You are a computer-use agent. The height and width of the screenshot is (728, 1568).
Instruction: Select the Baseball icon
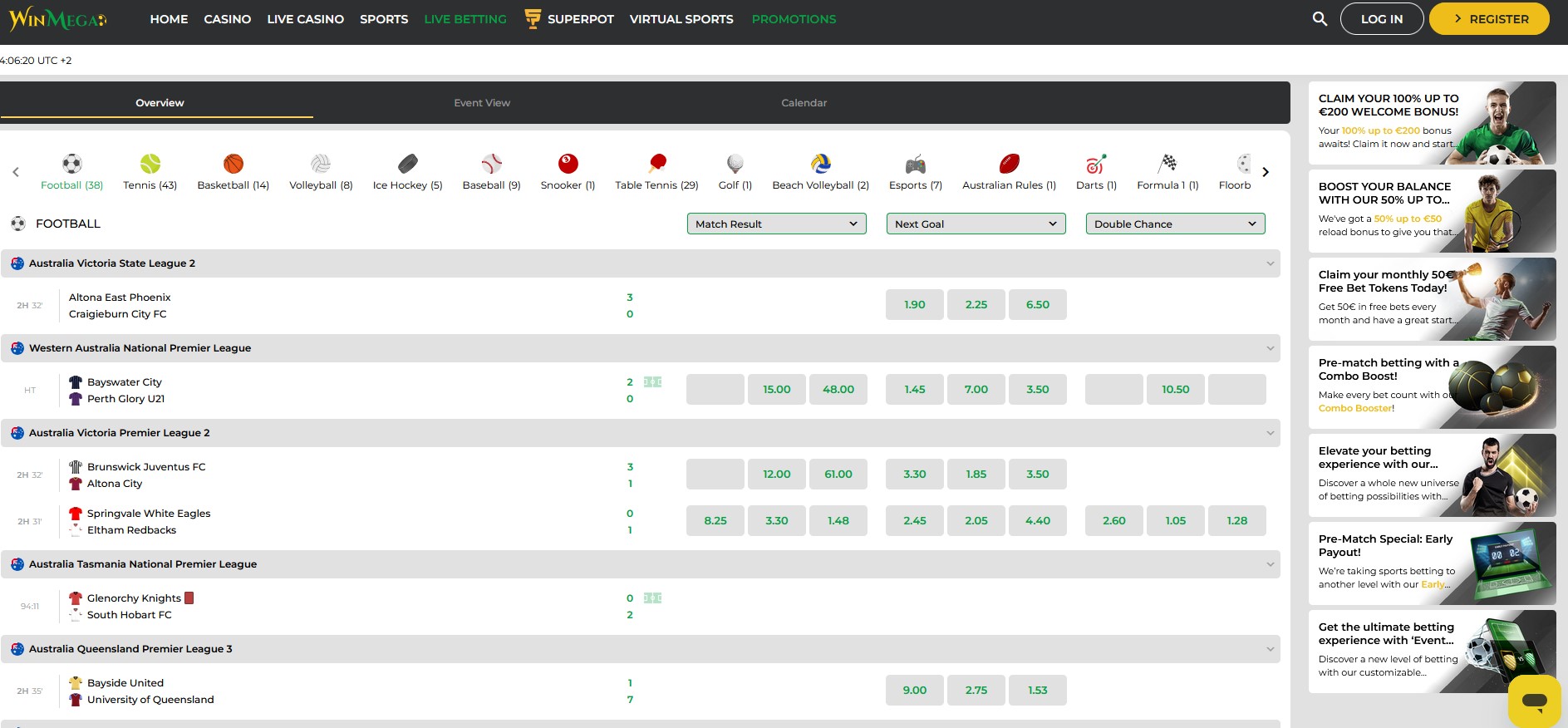492,163
